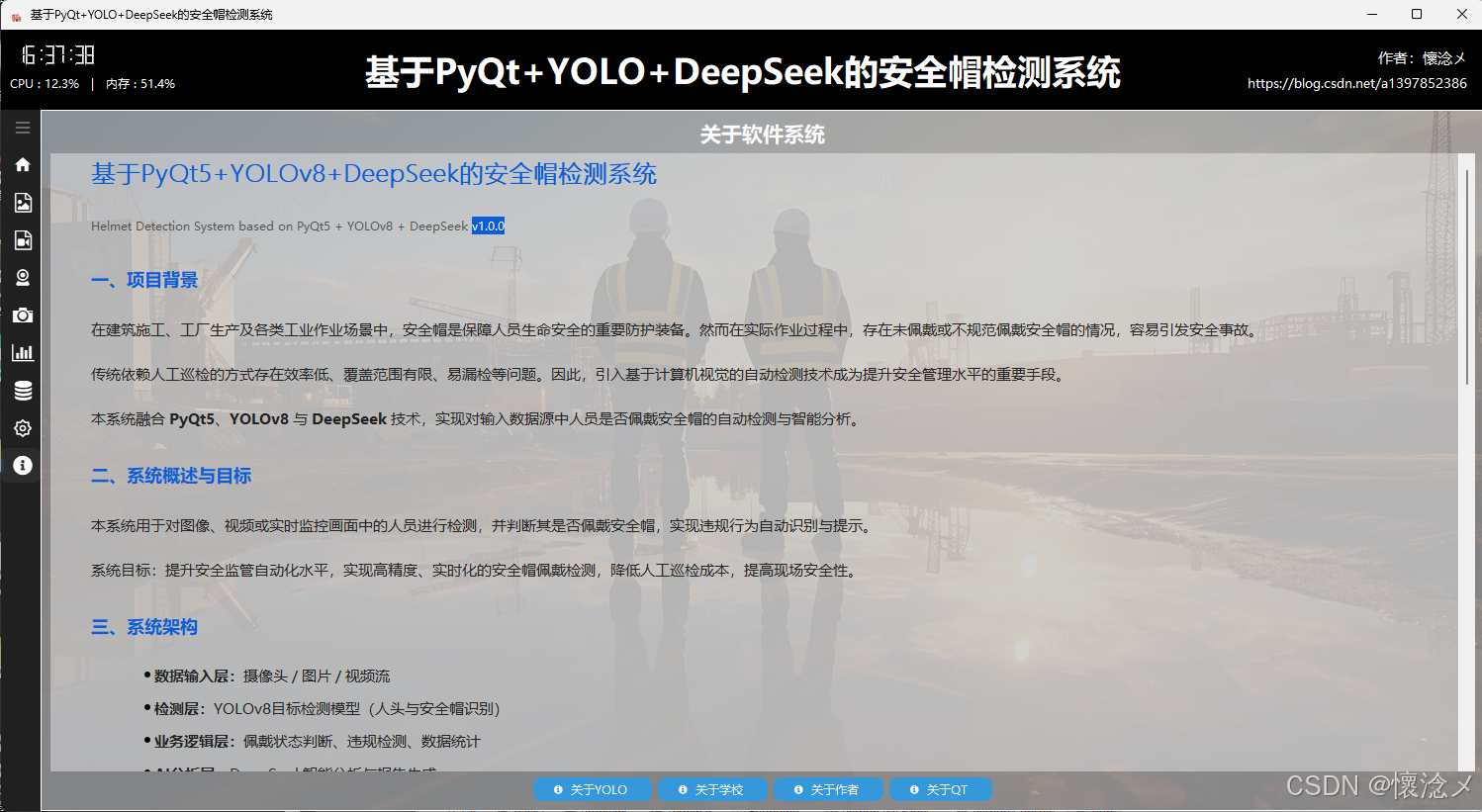
Task: Click the 数据输入层 bullet line
Action: pyautogui.click(x=267, y=676)
